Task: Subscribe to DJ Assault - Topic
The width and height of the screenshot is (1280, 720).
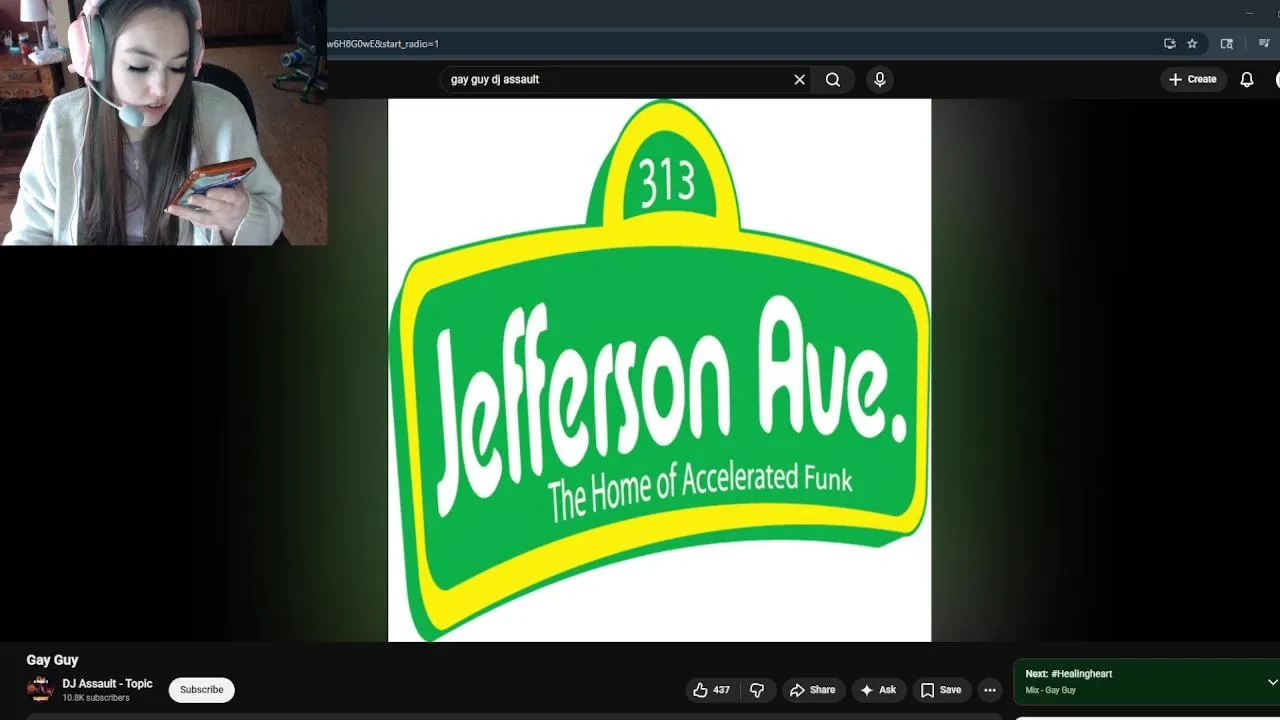Action: coord(201,690)
